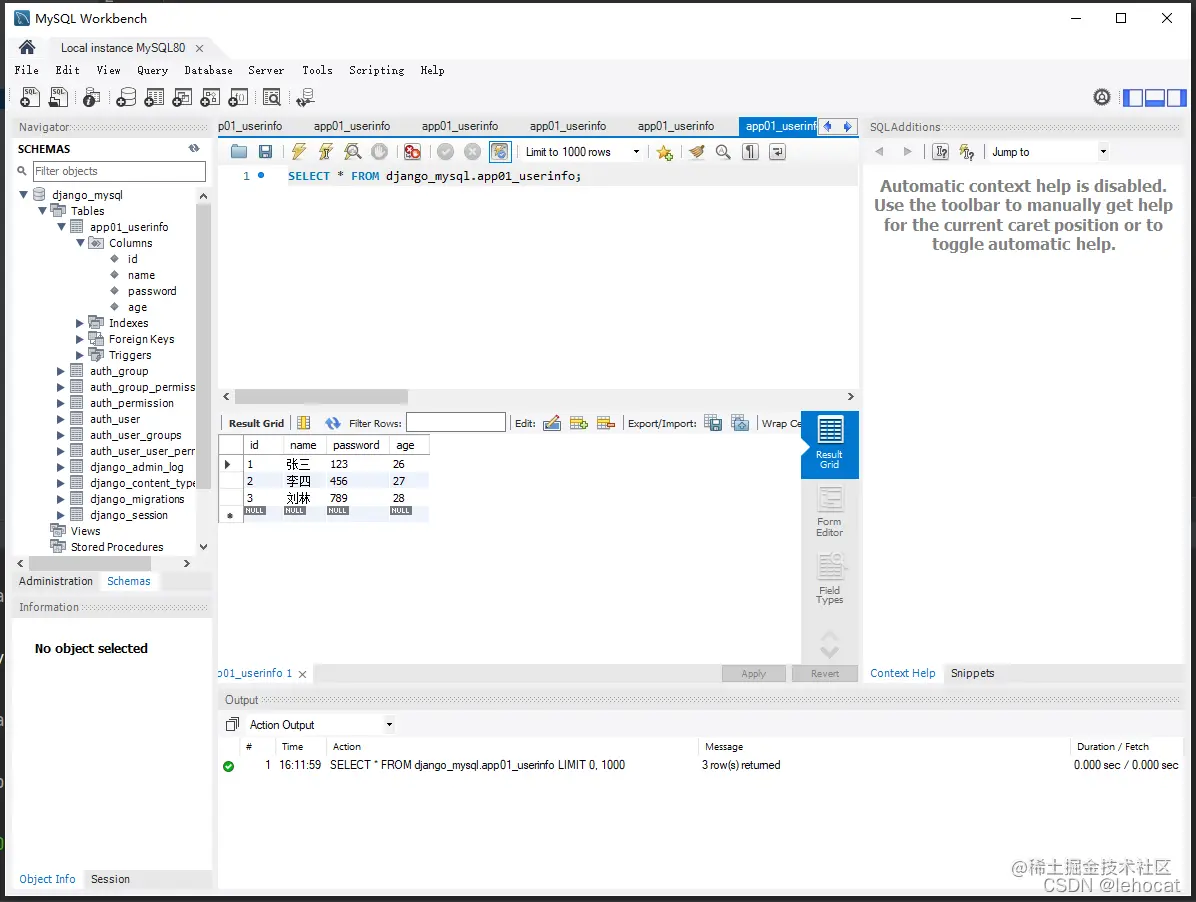This screenshot has width=1196, height=902.
Task: Open SQL script file toolbar icon
Action: coord(58,97)
